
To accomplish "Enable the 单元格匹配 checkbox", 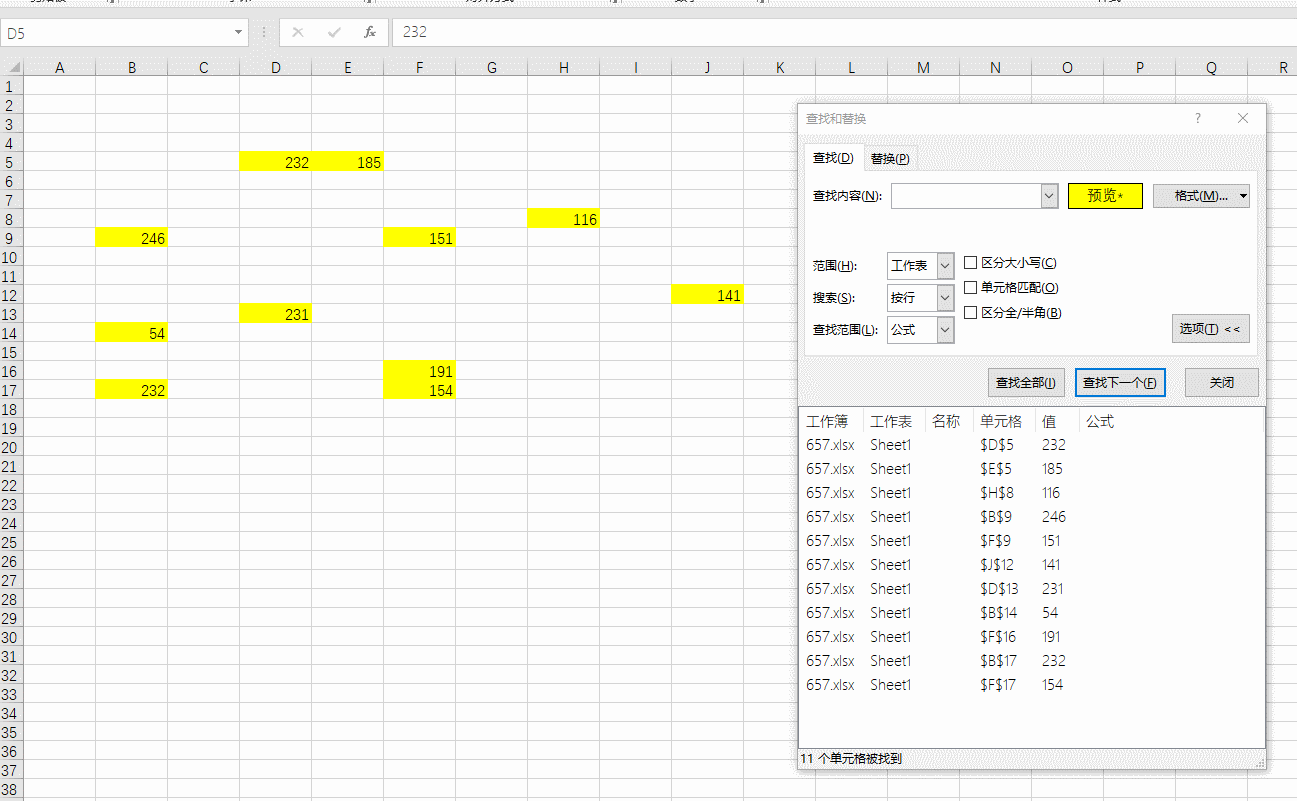I will [x=970, y=288].
